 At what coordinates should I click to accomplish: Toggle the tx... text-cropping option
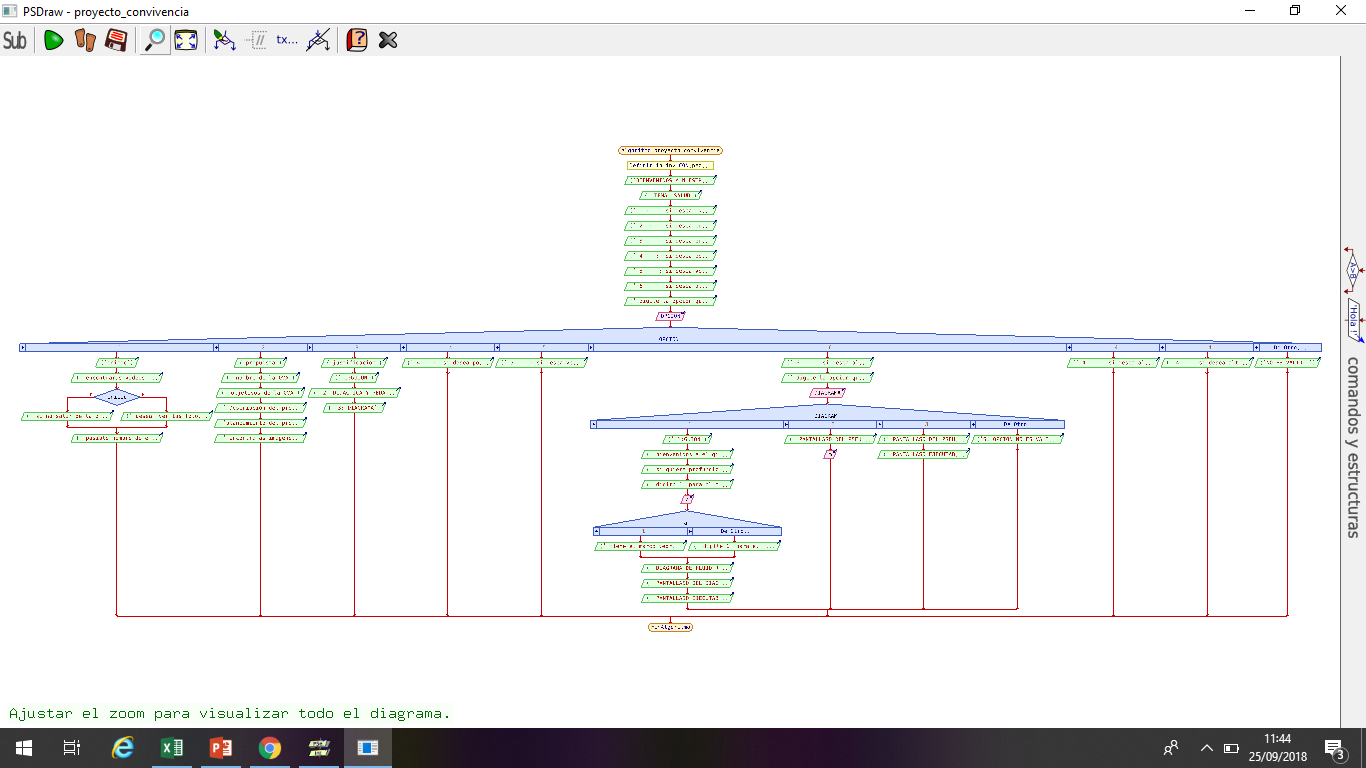(x=287, y=40)
